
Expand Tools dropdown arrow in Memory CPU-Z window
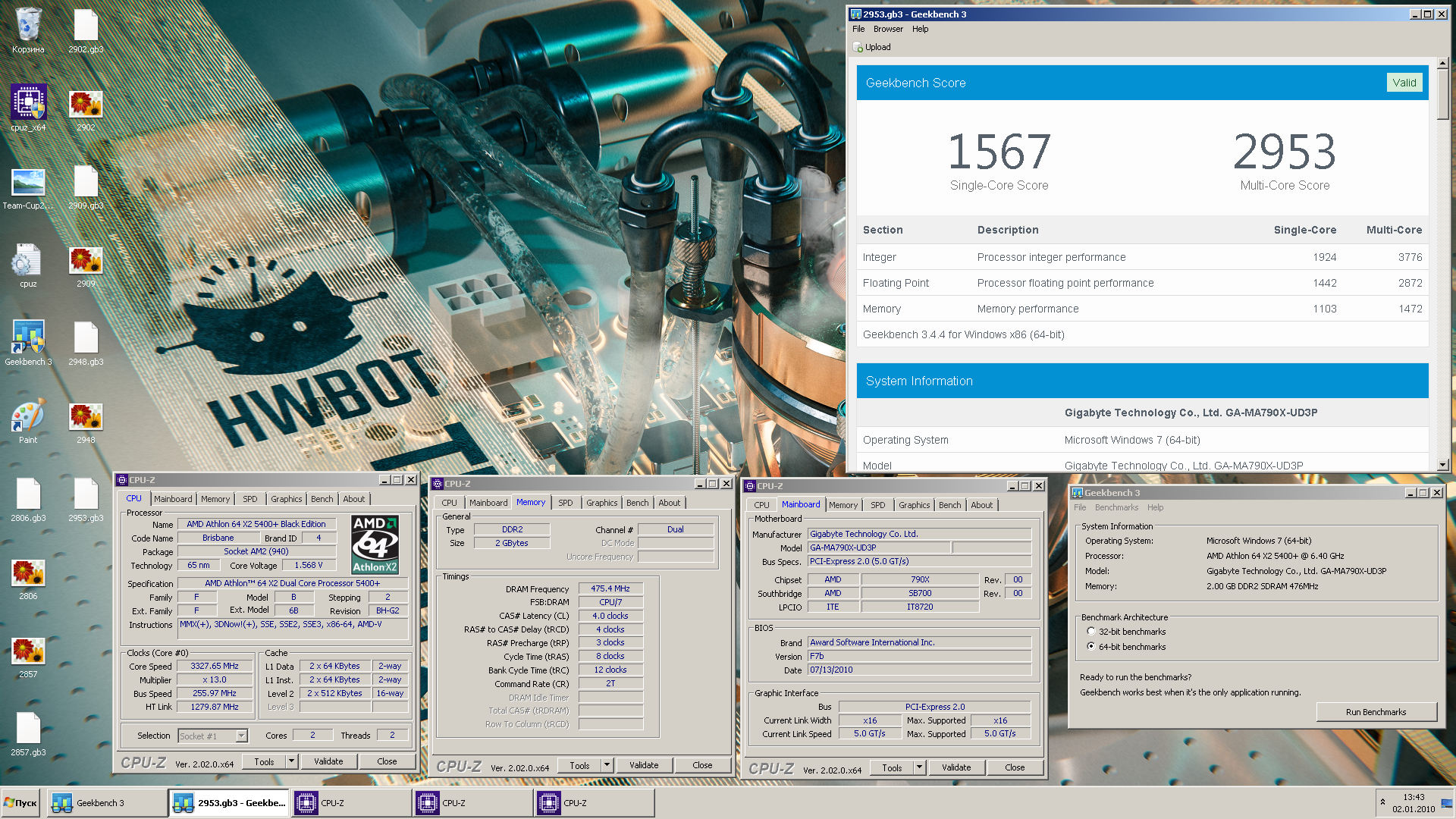(x=607, y=765)
